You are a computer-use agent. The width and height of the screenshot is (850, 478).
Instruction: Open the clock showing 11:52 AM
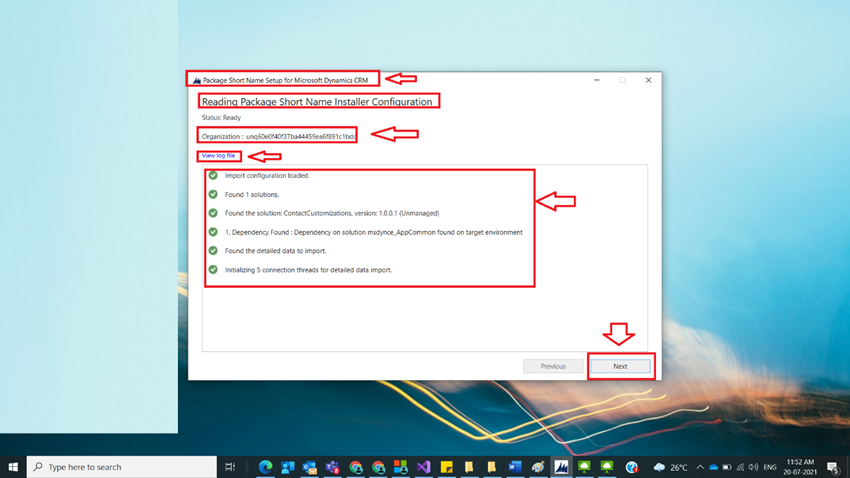coord(800,467)
